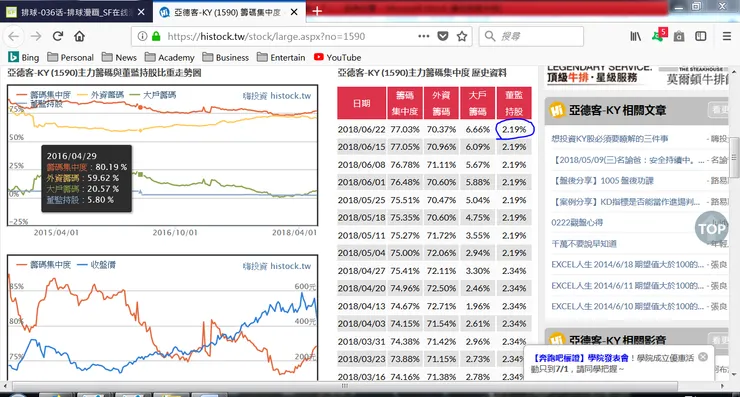Open article 【盤後分享】1005 盤後功課

point(603,181)
